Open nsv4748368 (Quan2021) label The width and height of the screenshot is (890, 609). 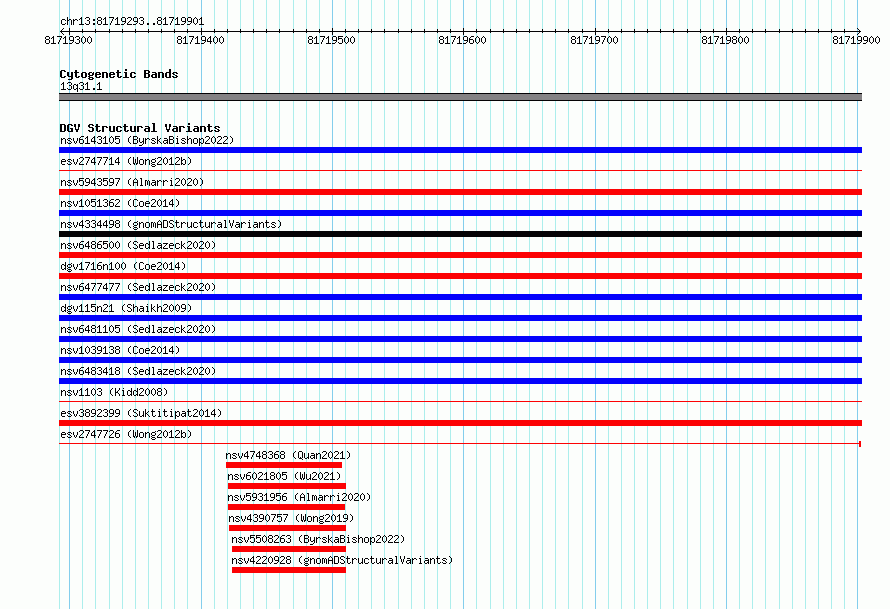pos(288,455)
